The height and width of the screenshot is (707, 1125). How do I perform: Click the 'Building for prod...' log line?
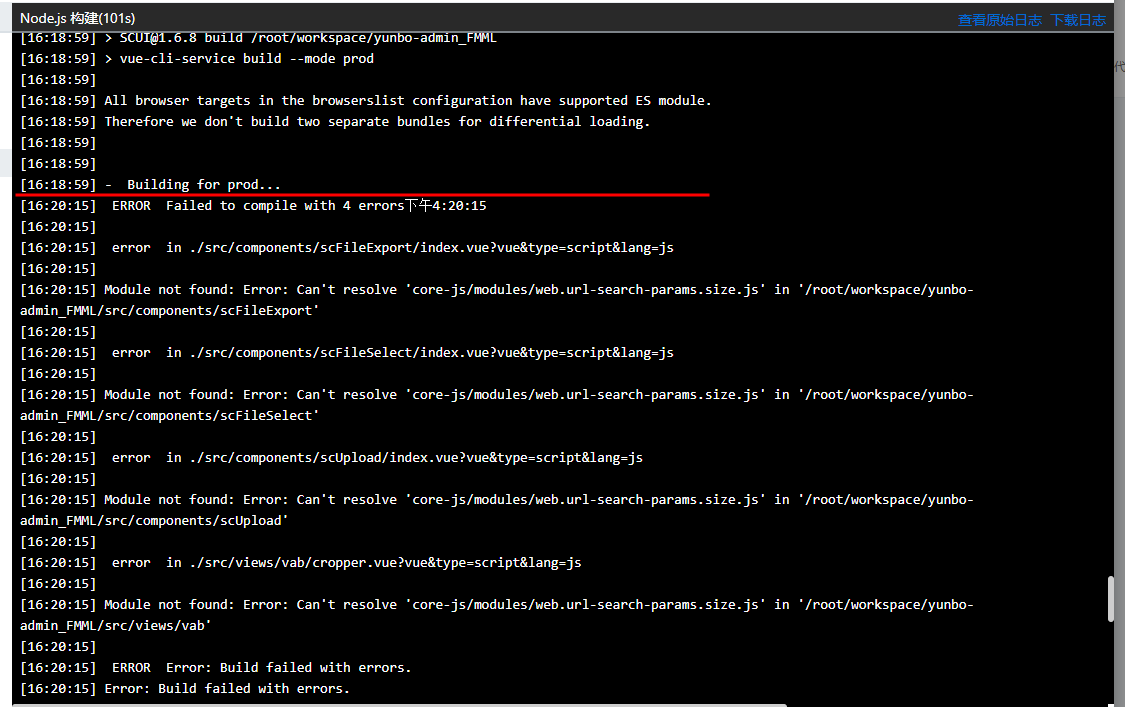pyautogui.click(x=151, y=184)
